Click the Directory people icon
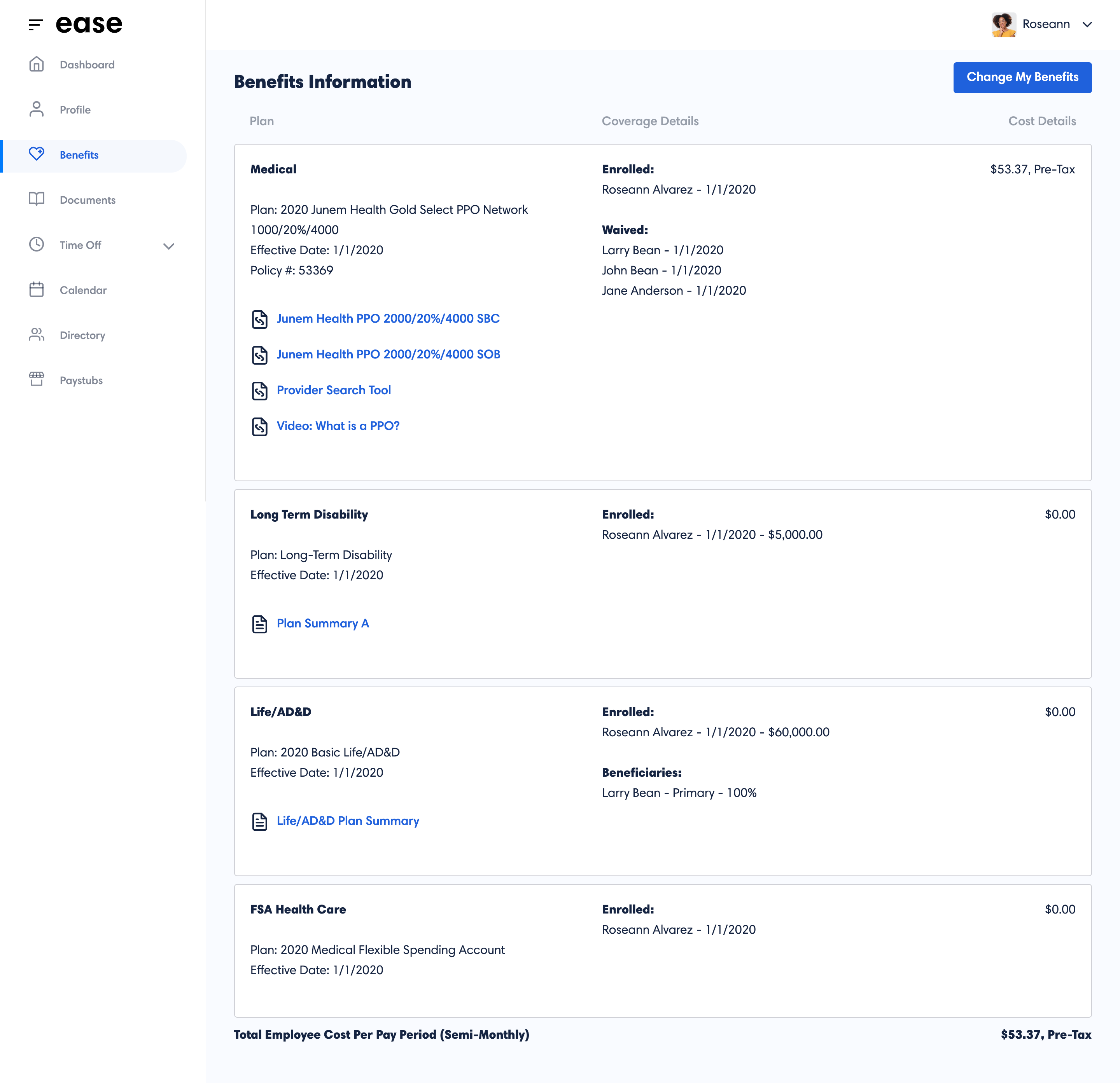This screenshot has width=1120, height=1083. 37,335
